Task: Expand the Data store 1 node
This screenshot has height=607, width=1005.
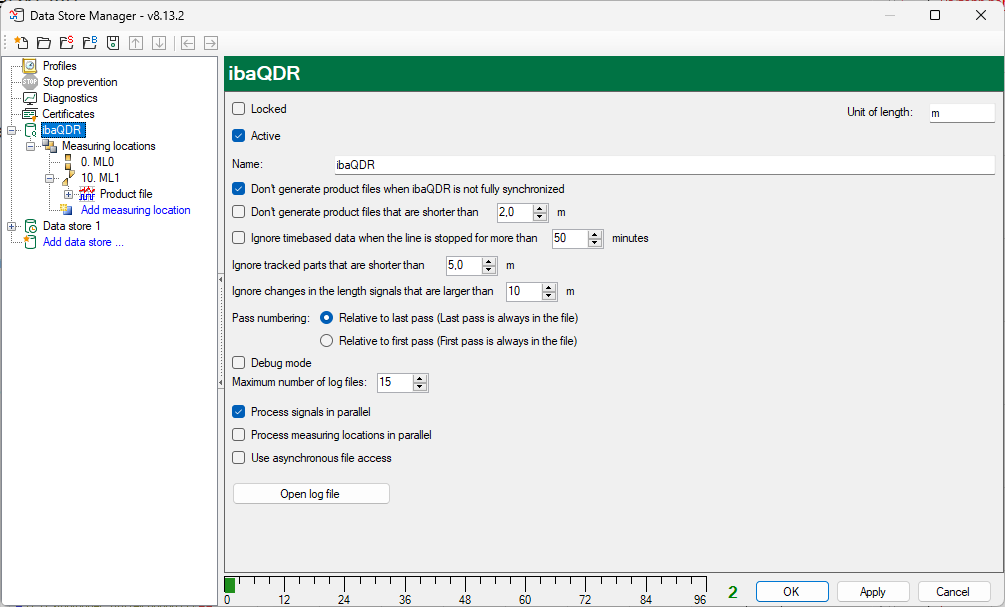Action: tap(12, 226)
